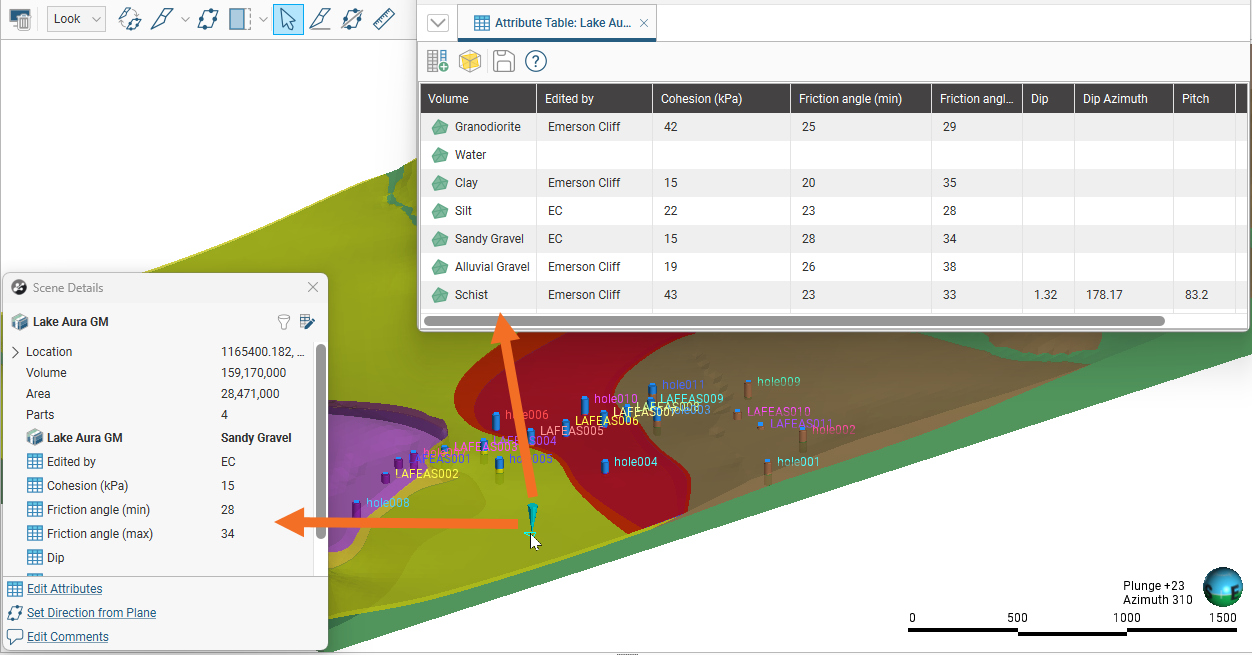Screen dimensions: 1252x655
Task: Click the clear scene trash icon
Action: coord(19,19)
